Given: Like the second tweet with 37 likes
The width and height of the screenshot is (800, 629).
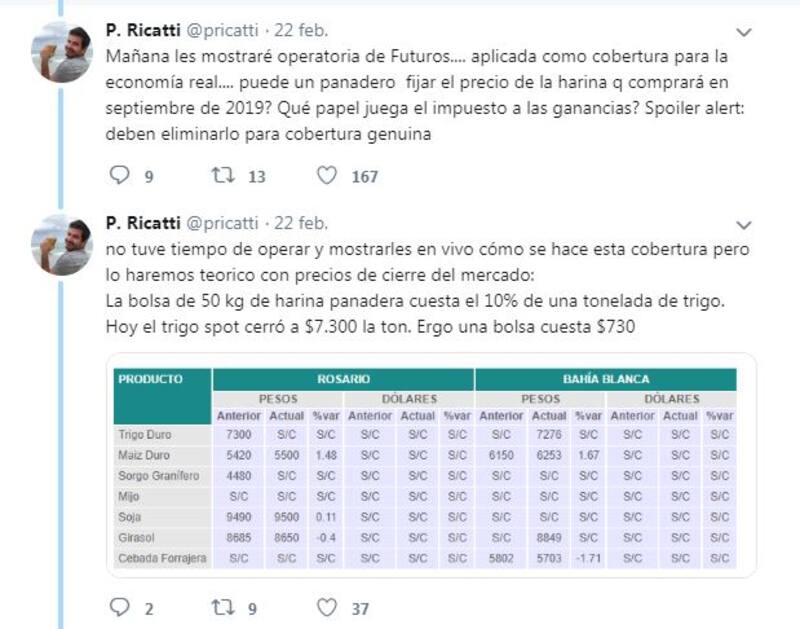Looking at the screenshot, I should [x=326, y=607].
